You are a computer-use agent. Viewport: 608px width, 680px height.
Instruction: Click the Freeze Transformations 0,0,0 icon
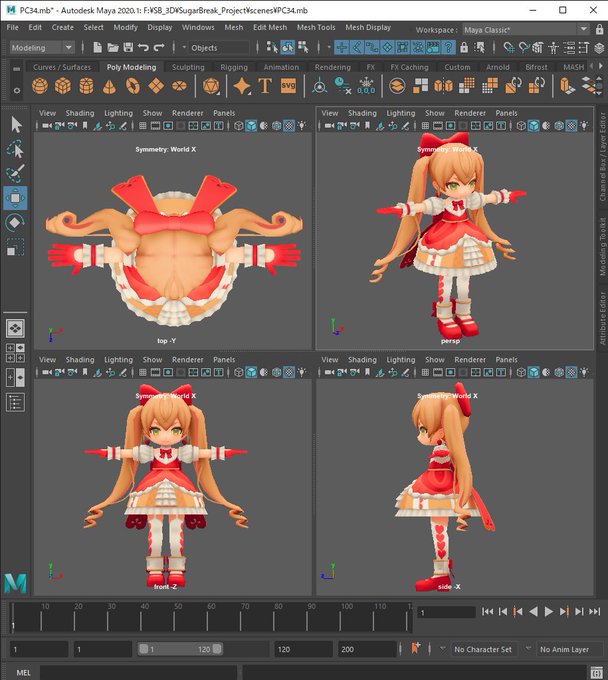tap(366, 86)
